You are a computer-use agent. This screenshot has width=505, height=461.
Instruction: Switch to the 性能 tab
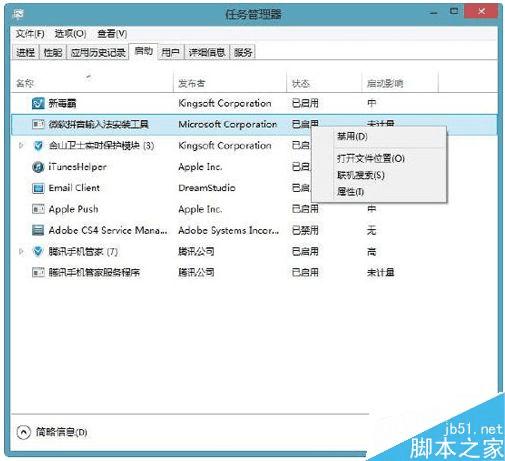pyautogui.click(x=53, y=52)
